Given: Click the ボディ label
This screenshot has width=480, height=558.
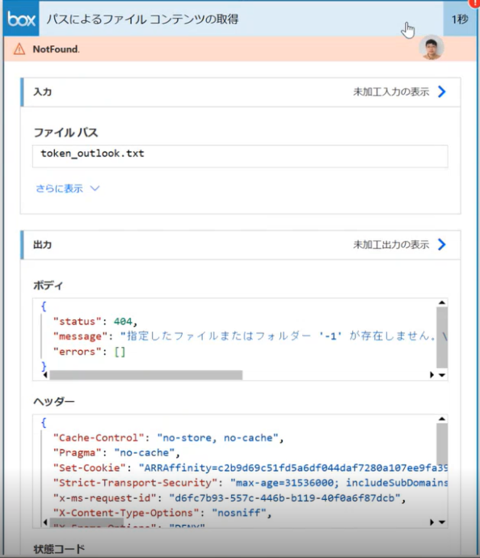Looking at the screenshot, I should tap(48, 285).
